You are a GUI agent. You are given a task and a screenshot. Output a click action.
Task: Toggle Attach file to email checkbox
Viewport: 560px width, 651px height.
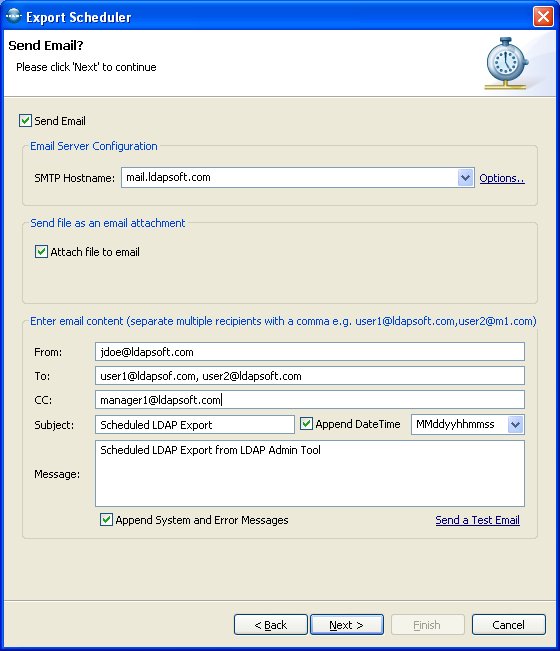41,252
